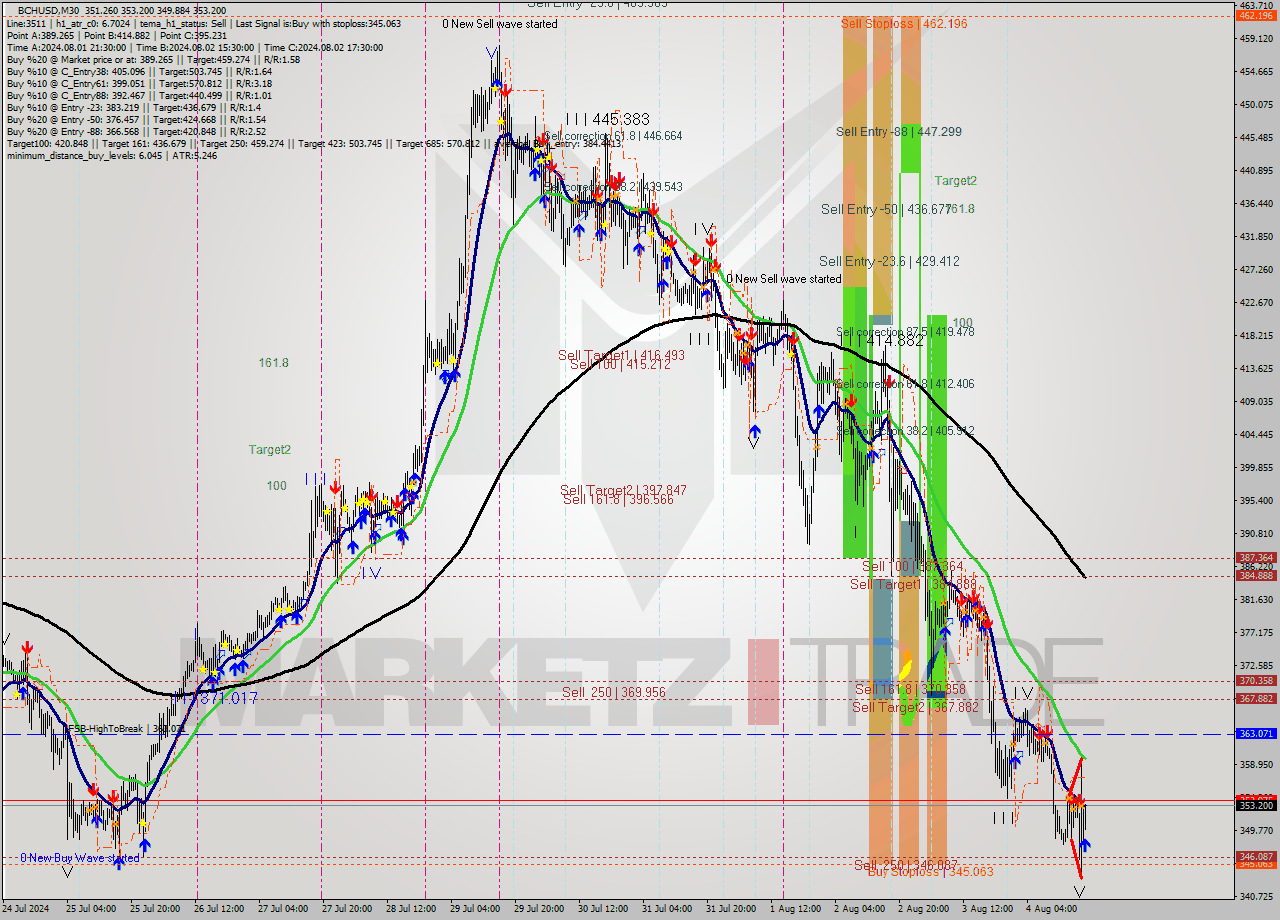
Task: Click the orange 462.196 price tag on axis
Action: point(1256,16)
